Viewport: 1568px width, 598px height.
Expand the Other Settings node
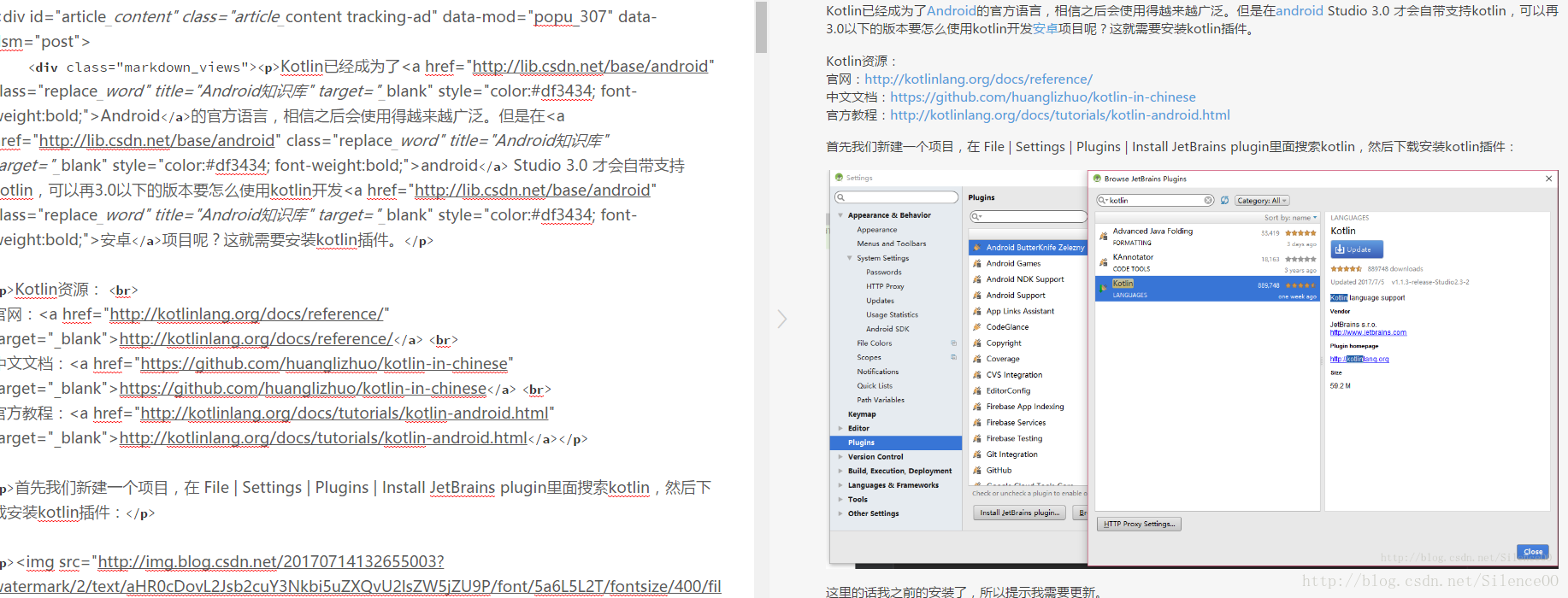click(840, 513)
